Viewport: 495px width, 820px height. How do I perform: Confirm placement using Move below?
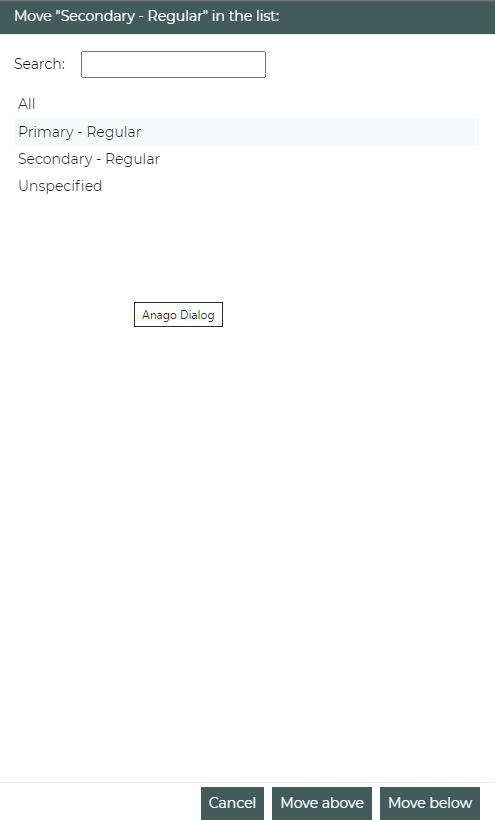pyautogui.click(x=430, y=803)
